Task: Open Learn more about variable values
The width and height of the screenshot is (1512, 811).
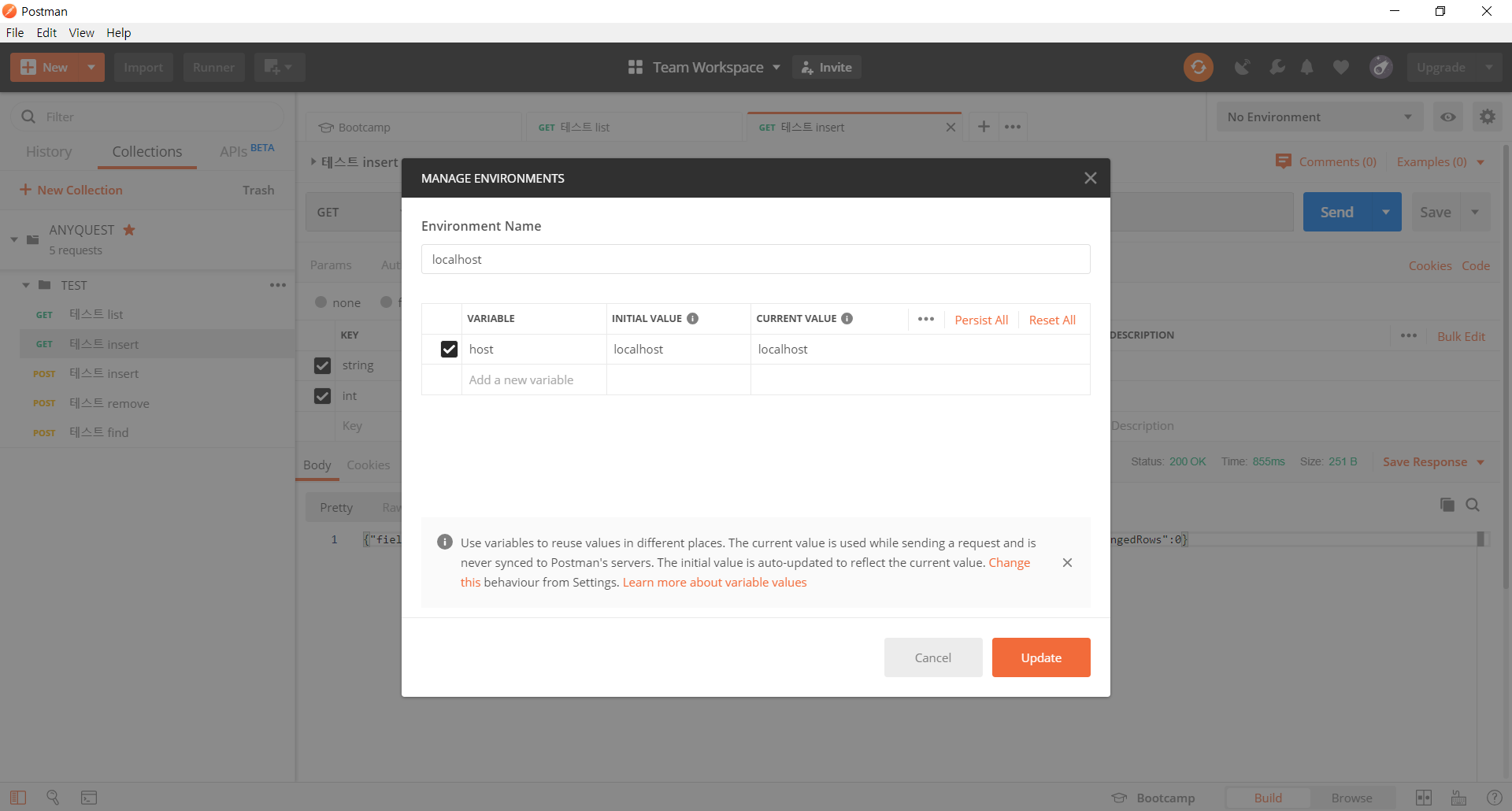Action: point(714,582)
